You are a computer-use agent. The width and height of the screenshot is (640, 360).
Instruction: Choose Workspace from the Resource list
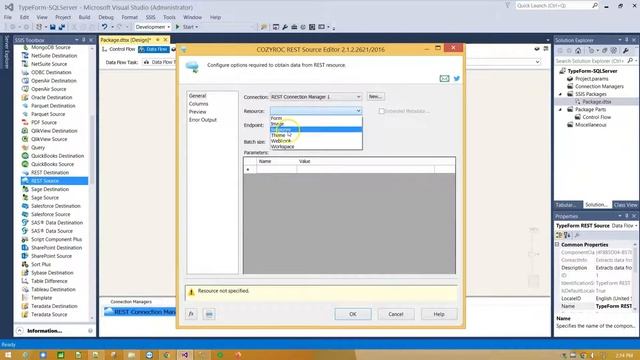click(316, 147)
